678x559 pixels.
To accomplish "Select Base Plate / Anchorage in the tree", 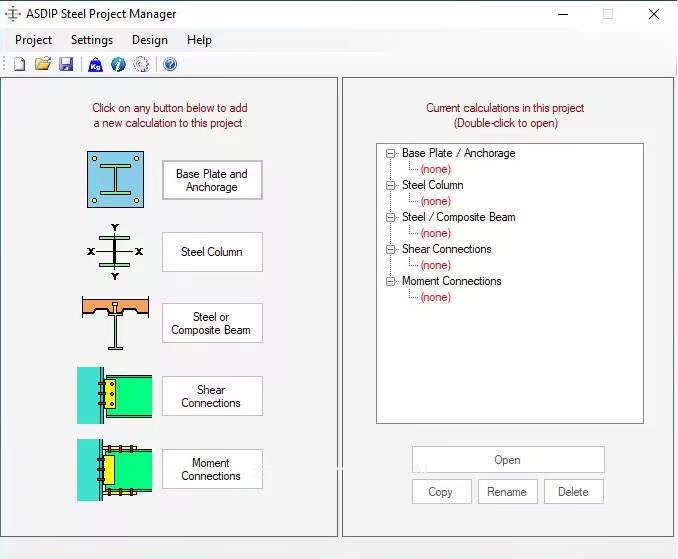I will pyautogui.click(x=459, y=153).
